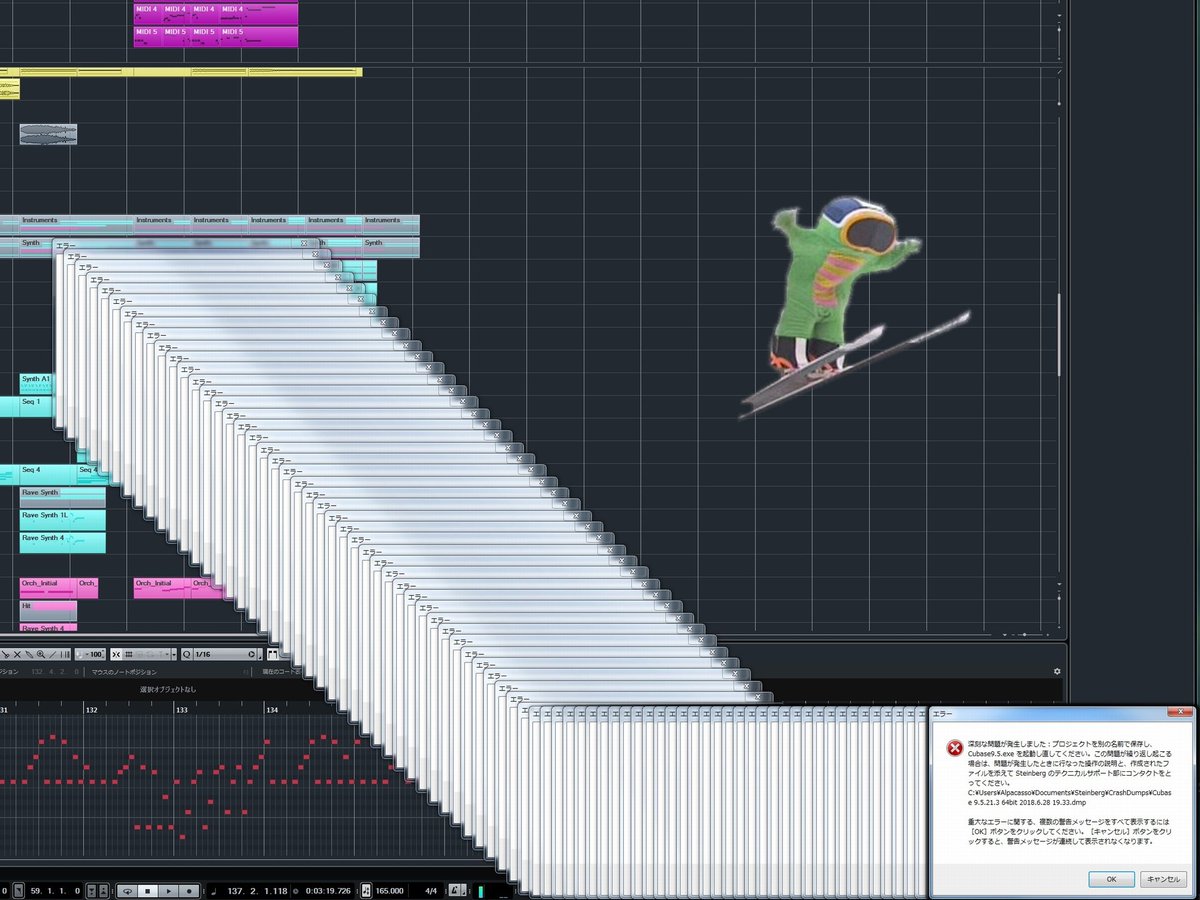Click キャンセル in the error dialog
The width and height of the screenshot is (1200, 900).
[x=1164, y=880]
